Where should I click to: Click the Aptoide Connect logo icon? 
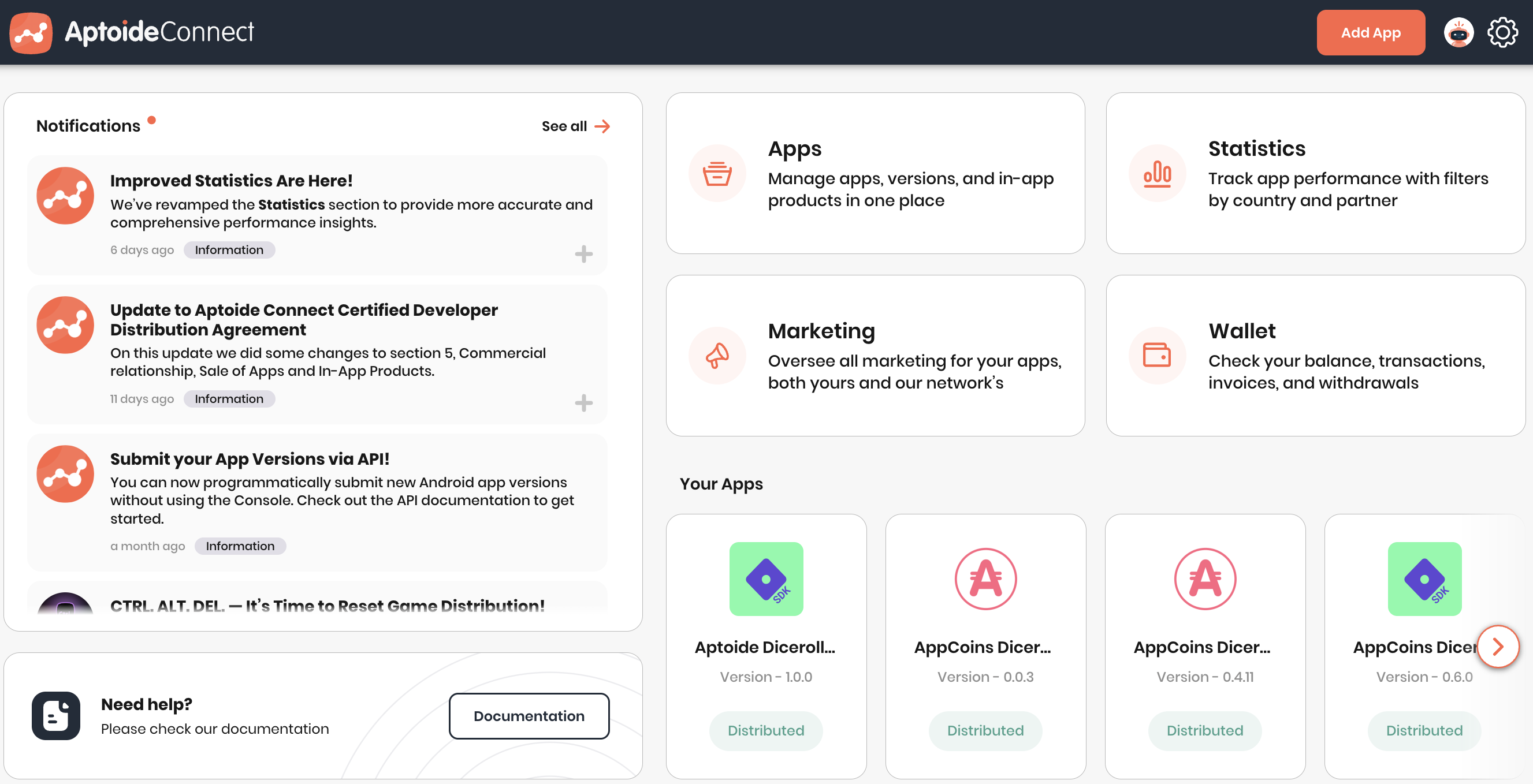[31, 33]
